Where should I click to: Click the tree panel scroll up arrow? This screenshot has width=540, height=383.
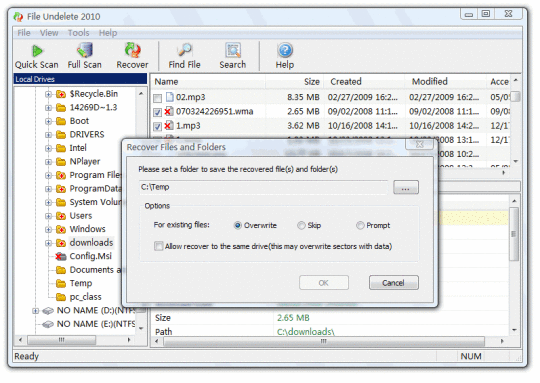[141, 94]
